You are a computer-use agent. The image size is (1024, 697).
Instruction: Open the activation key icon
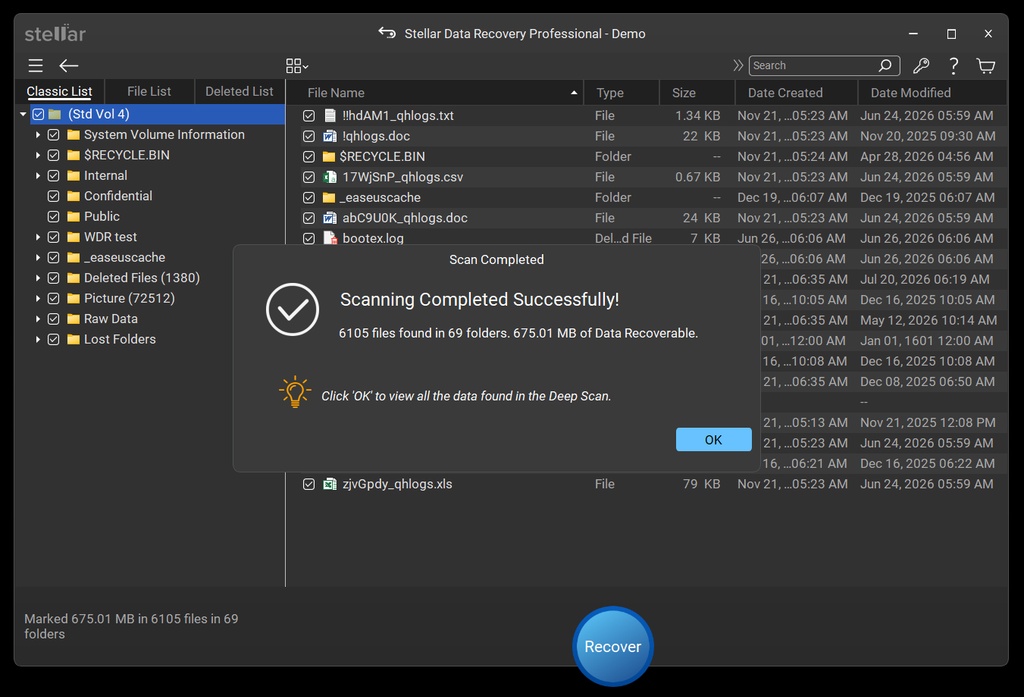point(921,65)
